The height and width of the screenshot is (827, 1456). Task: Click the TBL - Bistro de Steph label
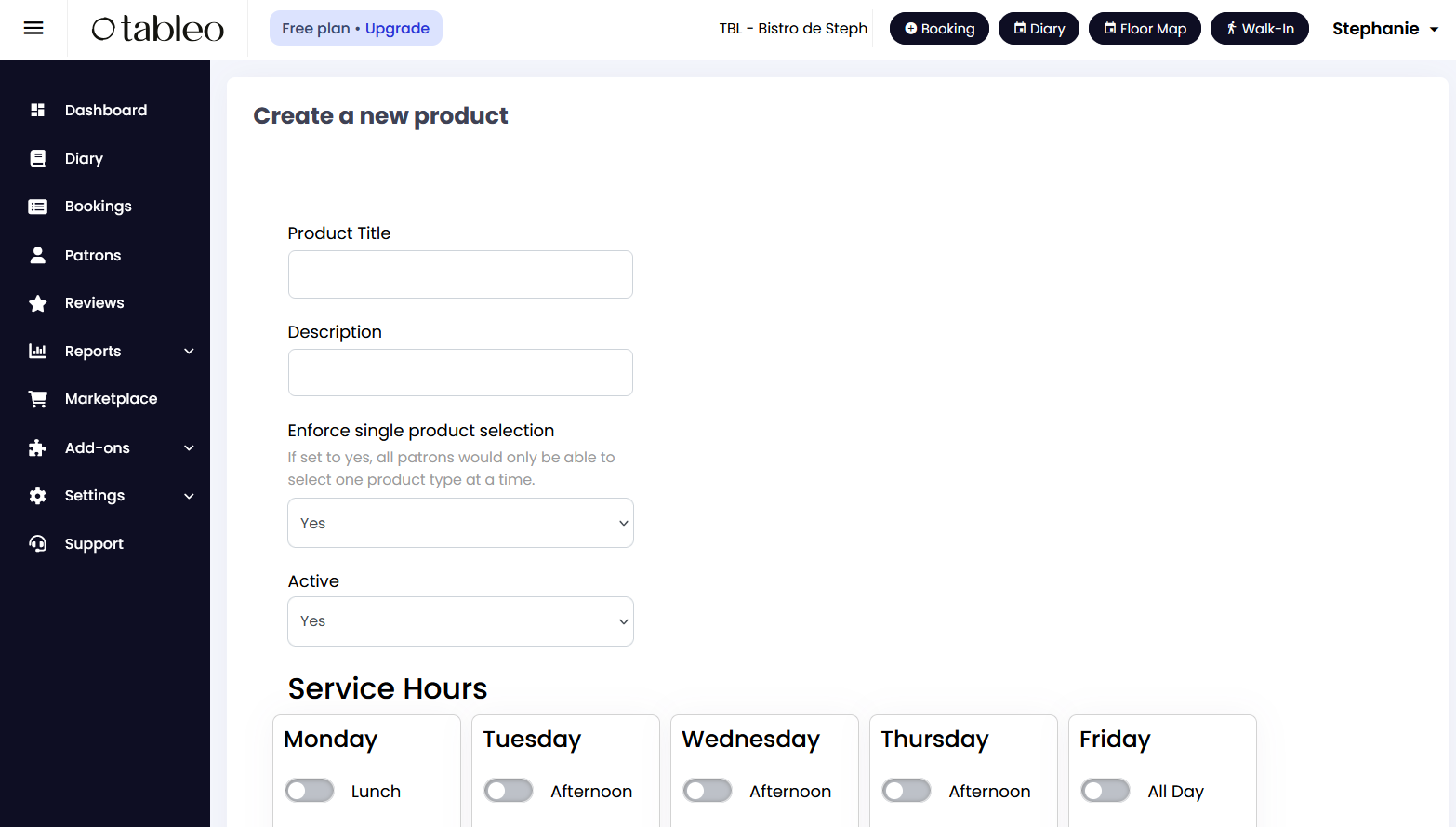[x=793, y=29]
